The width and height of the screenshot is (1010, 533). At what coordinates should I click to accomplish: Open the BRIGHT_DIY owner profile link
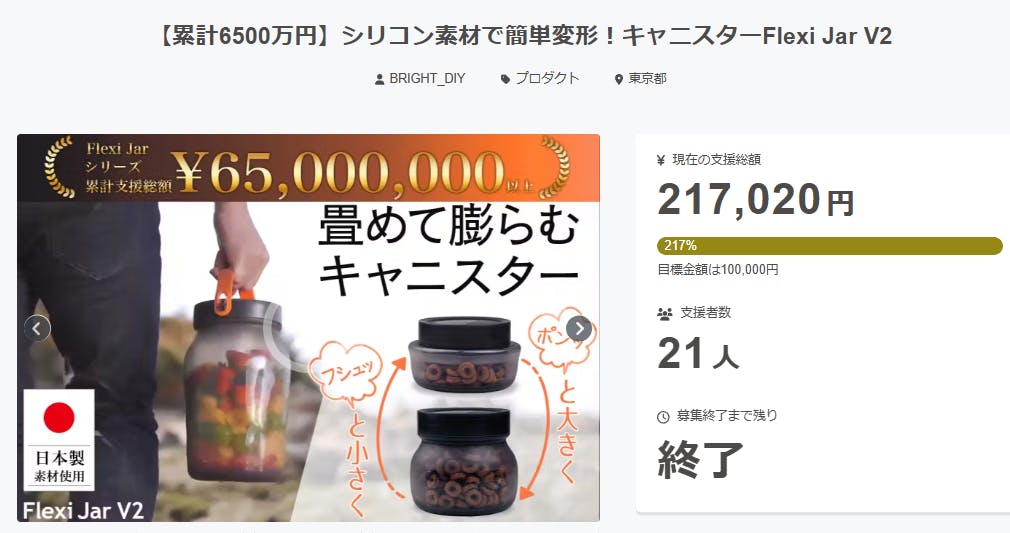[x=427, y=79]
